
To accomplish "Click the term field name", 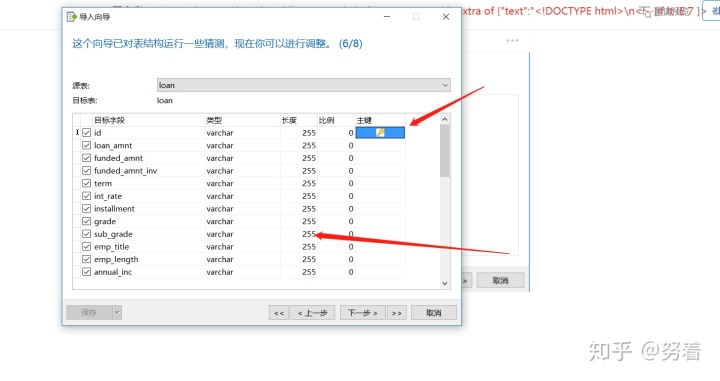I will pyautogui.click(x=103, y=183).
